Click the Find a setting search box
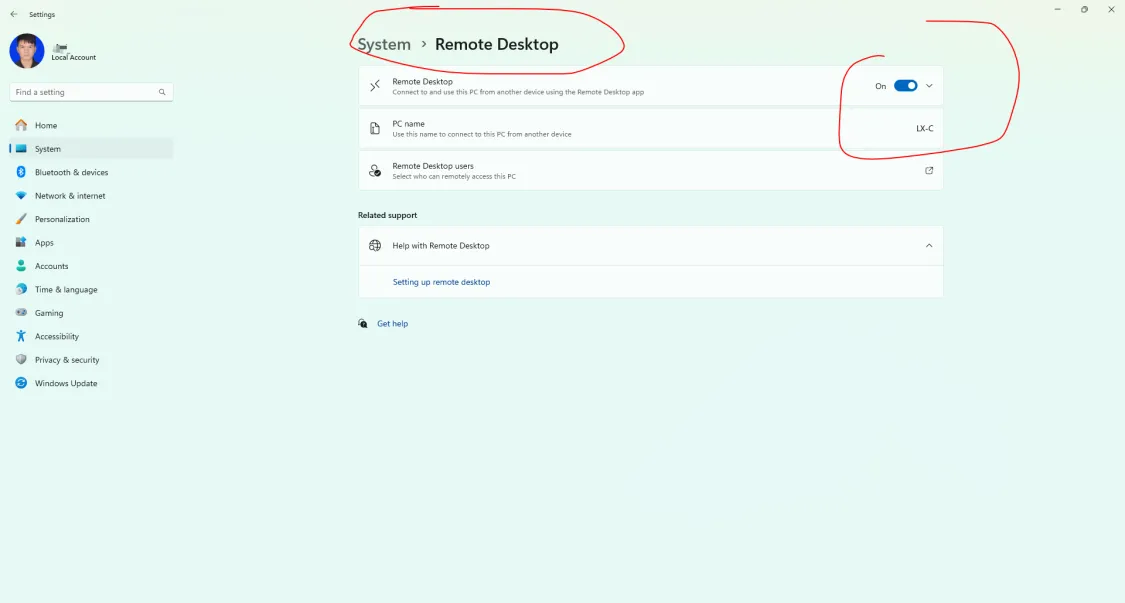This screenshot has width=1125, height=603. (91, 92)
